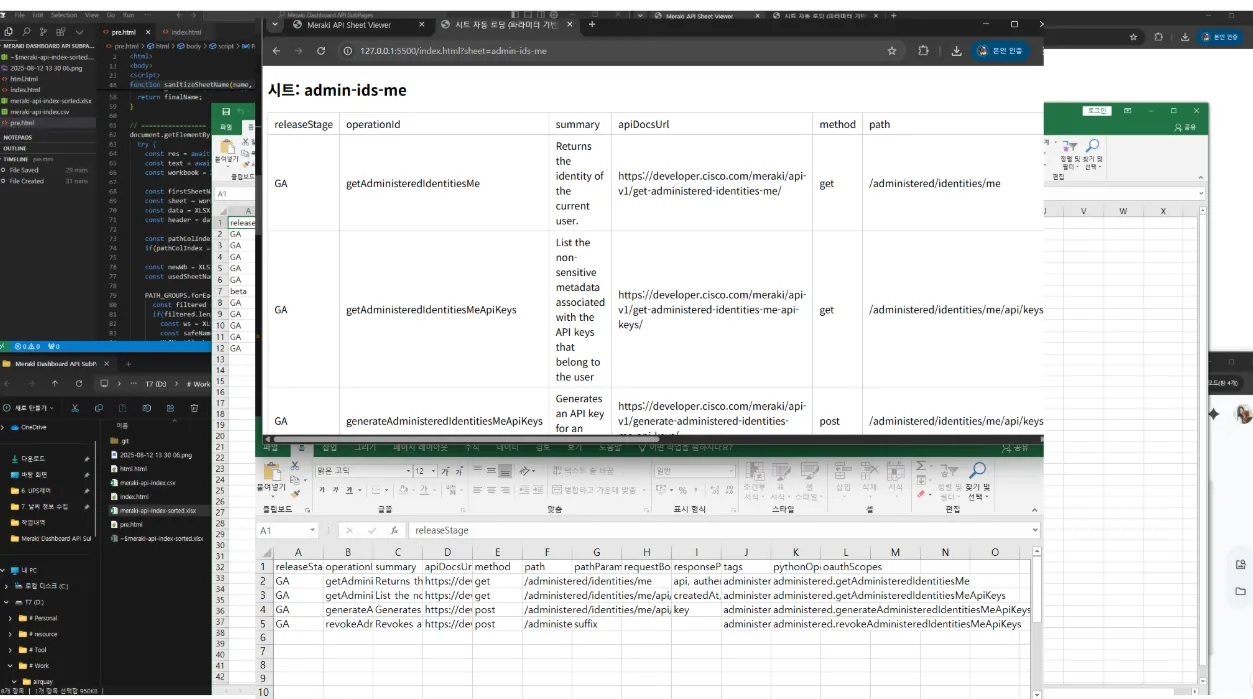The height and width of the screenshot is (699, 1253).
Task: Click the Excel formula bar containing releaseStage
Action: click(x=720, y=531)
